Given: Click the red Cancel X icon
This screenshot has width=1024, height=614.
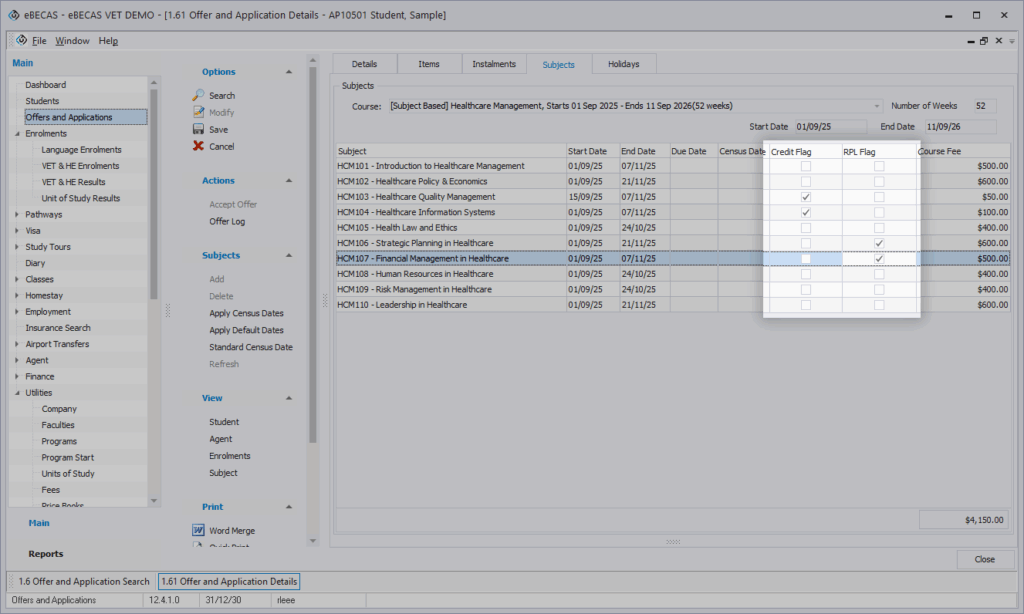Looking at the screenshot, I should (199, 146).
